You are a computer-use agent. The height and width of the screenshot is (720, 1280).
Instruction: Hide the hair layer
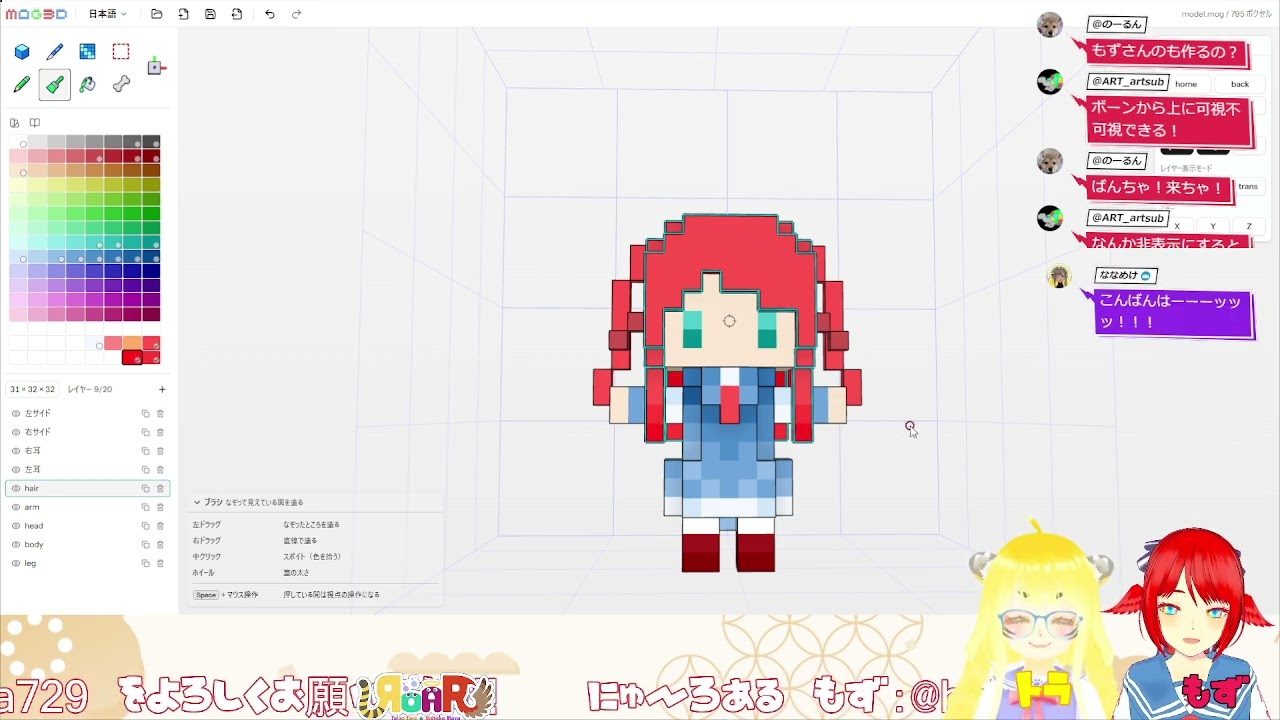[16, 488]
